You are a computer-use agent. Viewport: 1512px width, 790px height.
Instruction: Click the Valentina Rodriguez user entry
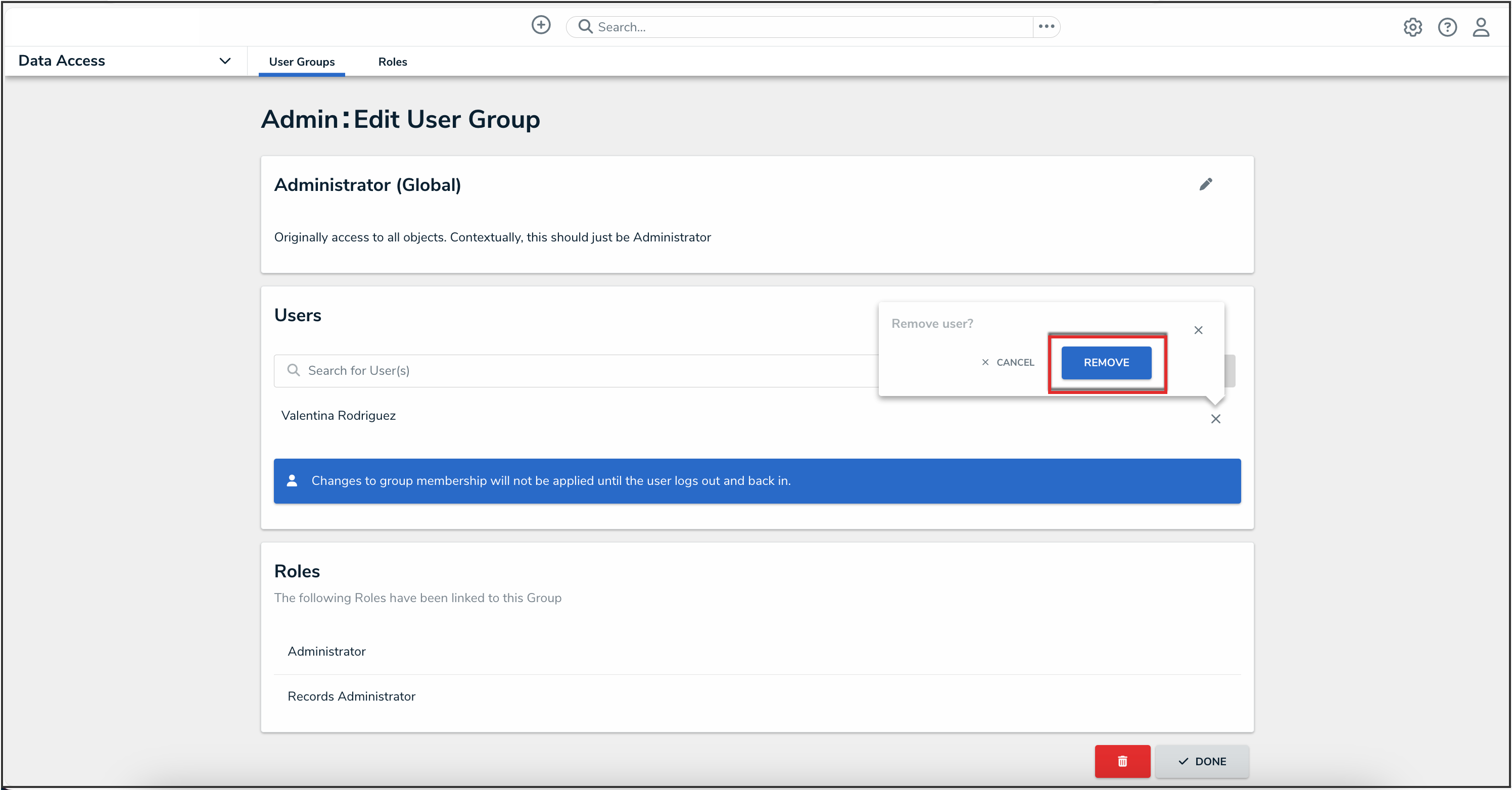[338, 415]
